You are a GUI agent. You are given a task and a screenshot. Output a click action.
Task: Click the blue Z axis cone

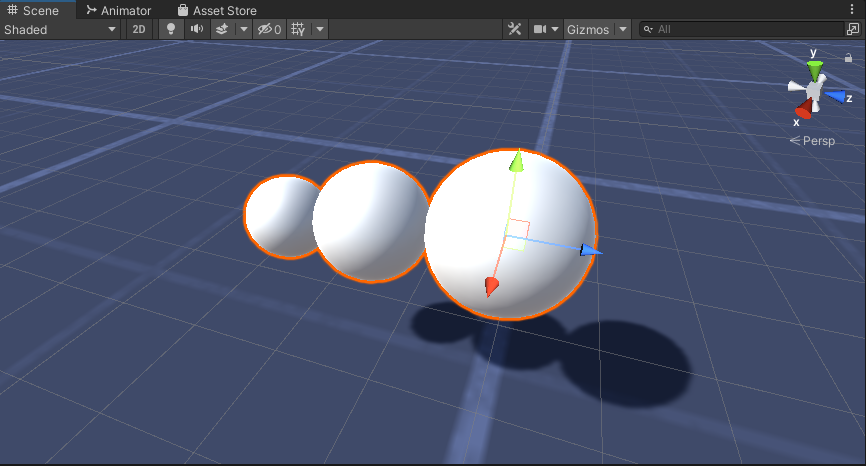pos(836,96)
